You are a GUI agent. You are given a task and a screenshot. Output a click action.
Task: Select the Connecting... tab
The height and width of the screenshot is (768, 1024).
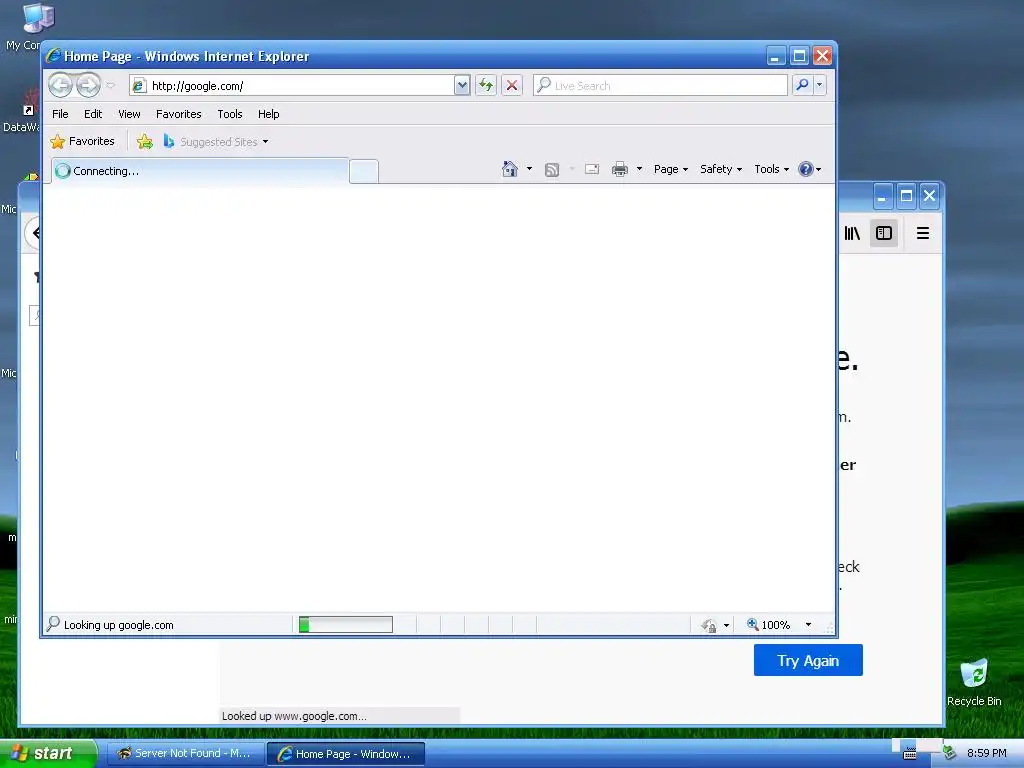tap(200, 171)
